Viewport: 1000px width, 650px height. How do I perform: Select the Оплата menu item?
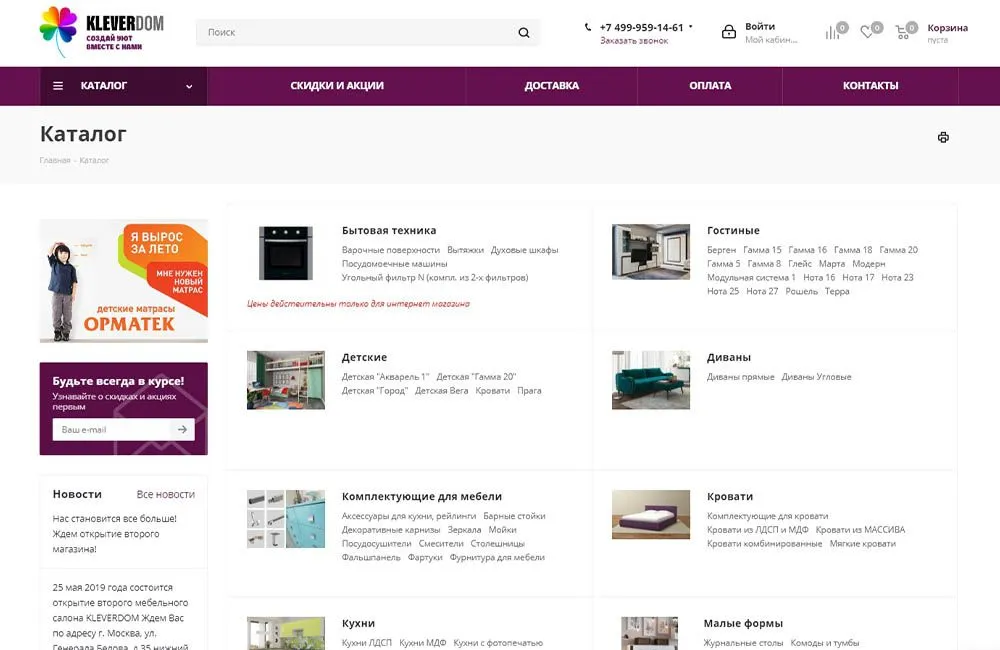[x=710, y=86]
